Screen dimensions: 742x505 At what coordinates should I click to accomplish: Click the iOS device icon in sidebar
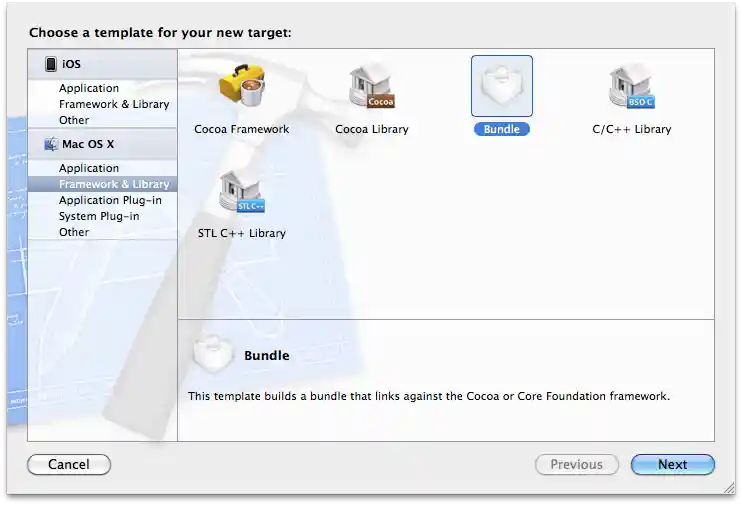pyautogui.click(x=51, y=64)
